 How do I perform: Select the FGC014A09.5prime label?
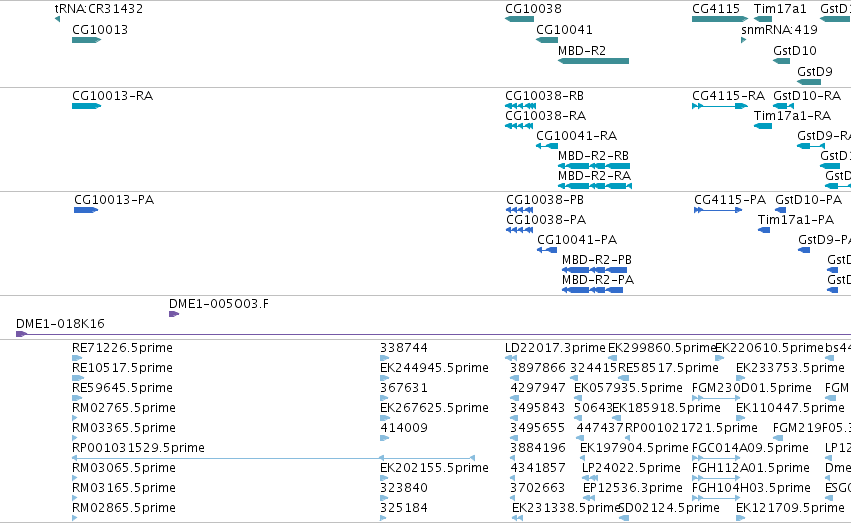coord(751,448)
